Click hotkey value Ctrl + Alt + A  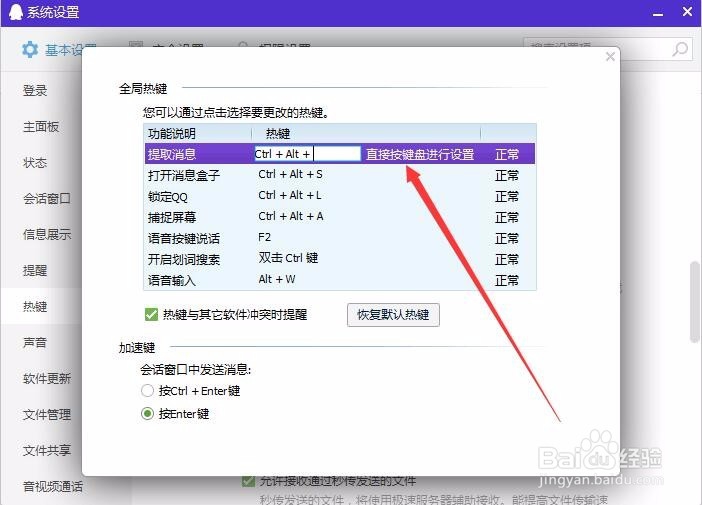[291, 216]
